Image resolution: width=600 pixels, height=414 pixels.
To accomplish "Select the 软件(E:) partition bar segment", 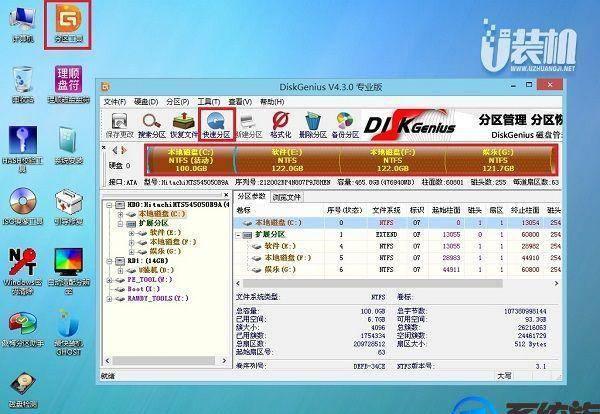I will click(x=287, y=160).
